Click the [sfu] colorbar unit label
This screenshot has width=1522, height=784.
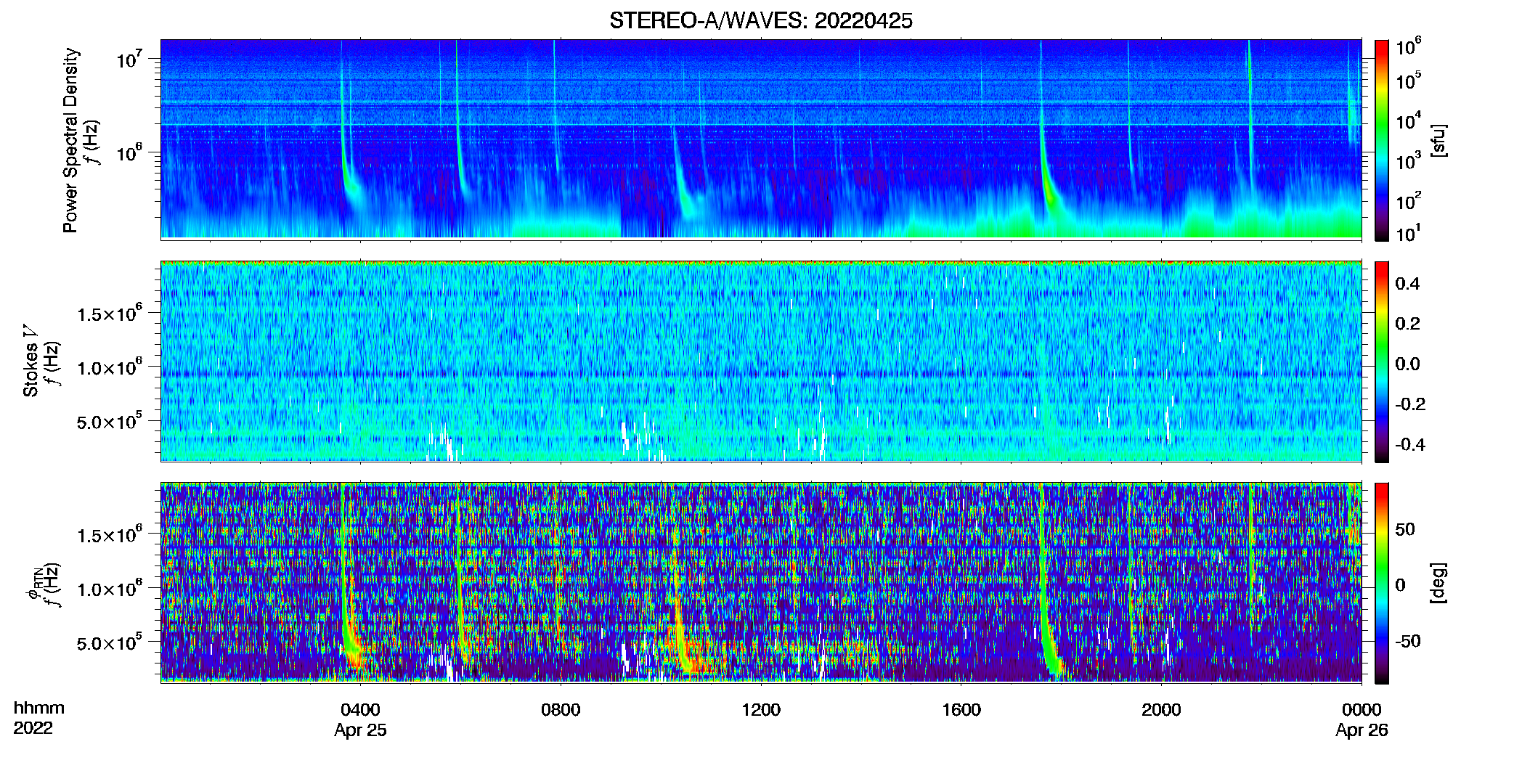(x=1438, y=141)
